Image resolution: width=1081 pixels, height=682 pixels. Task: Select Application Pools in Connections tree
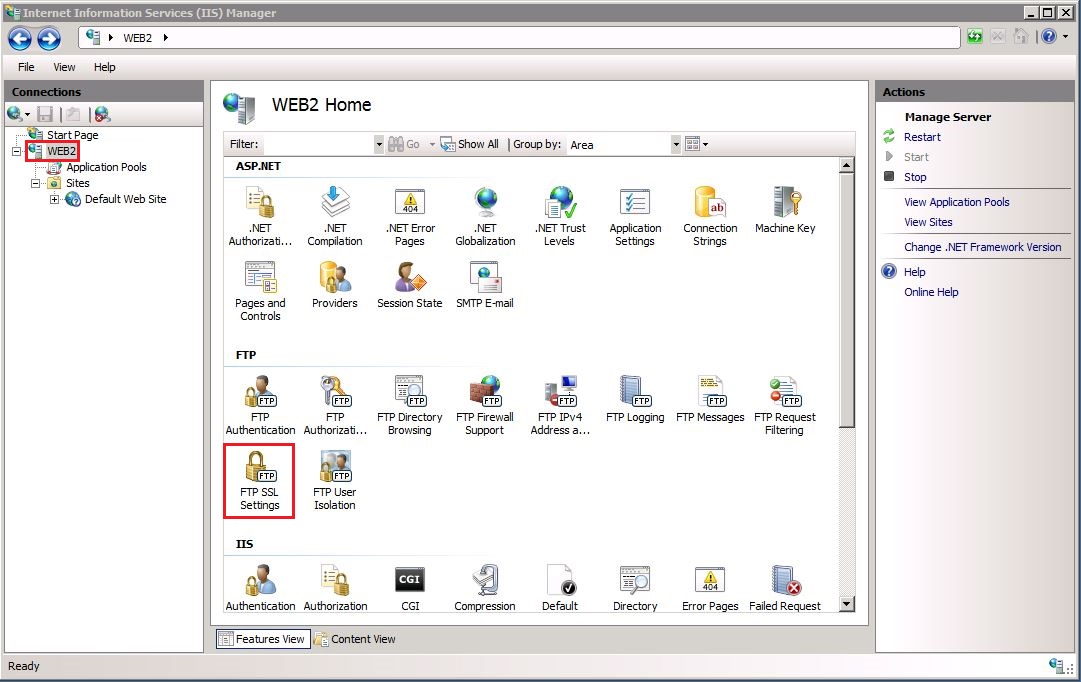[106, 167]
